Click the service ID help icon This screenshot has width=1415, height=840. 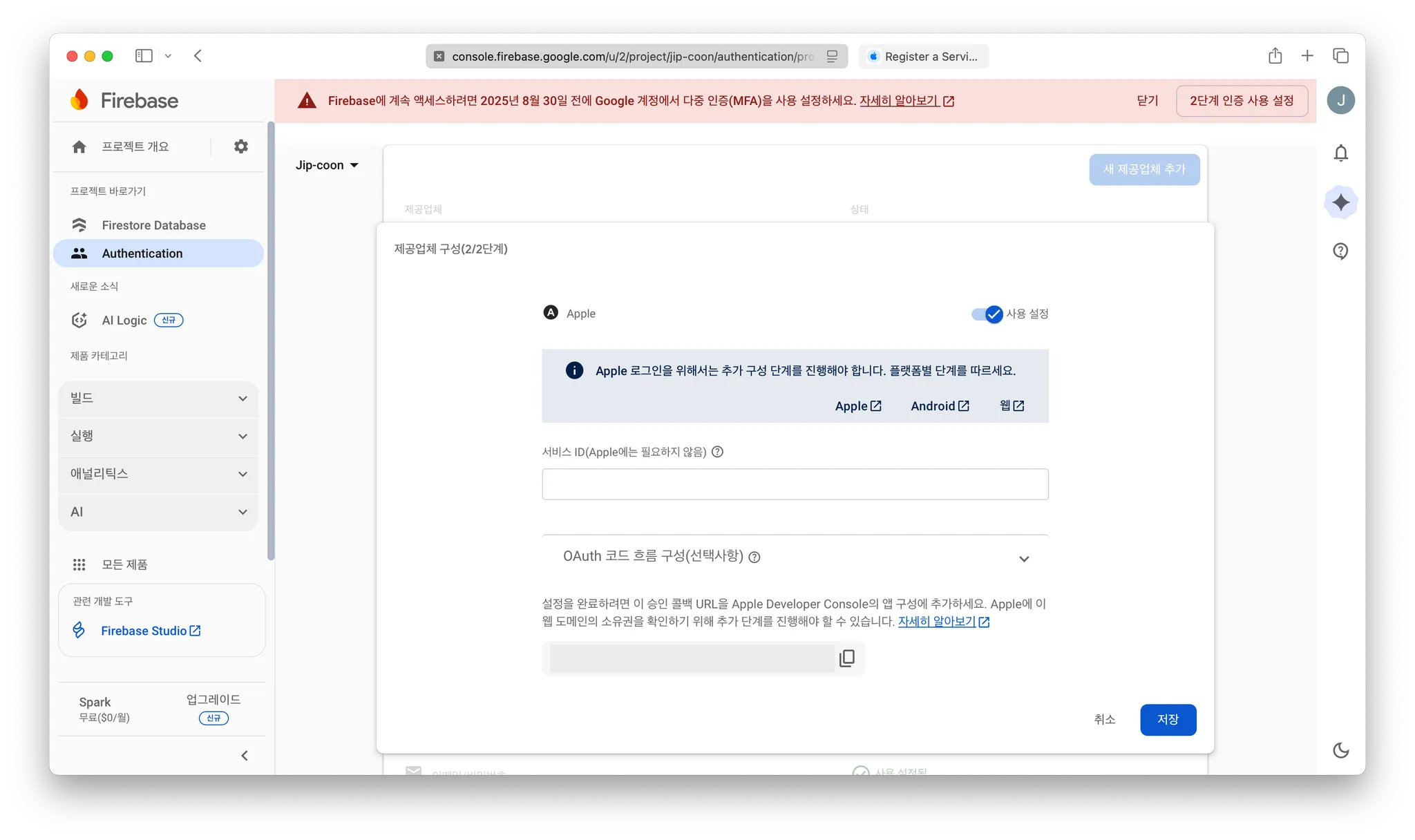point(717,452)
